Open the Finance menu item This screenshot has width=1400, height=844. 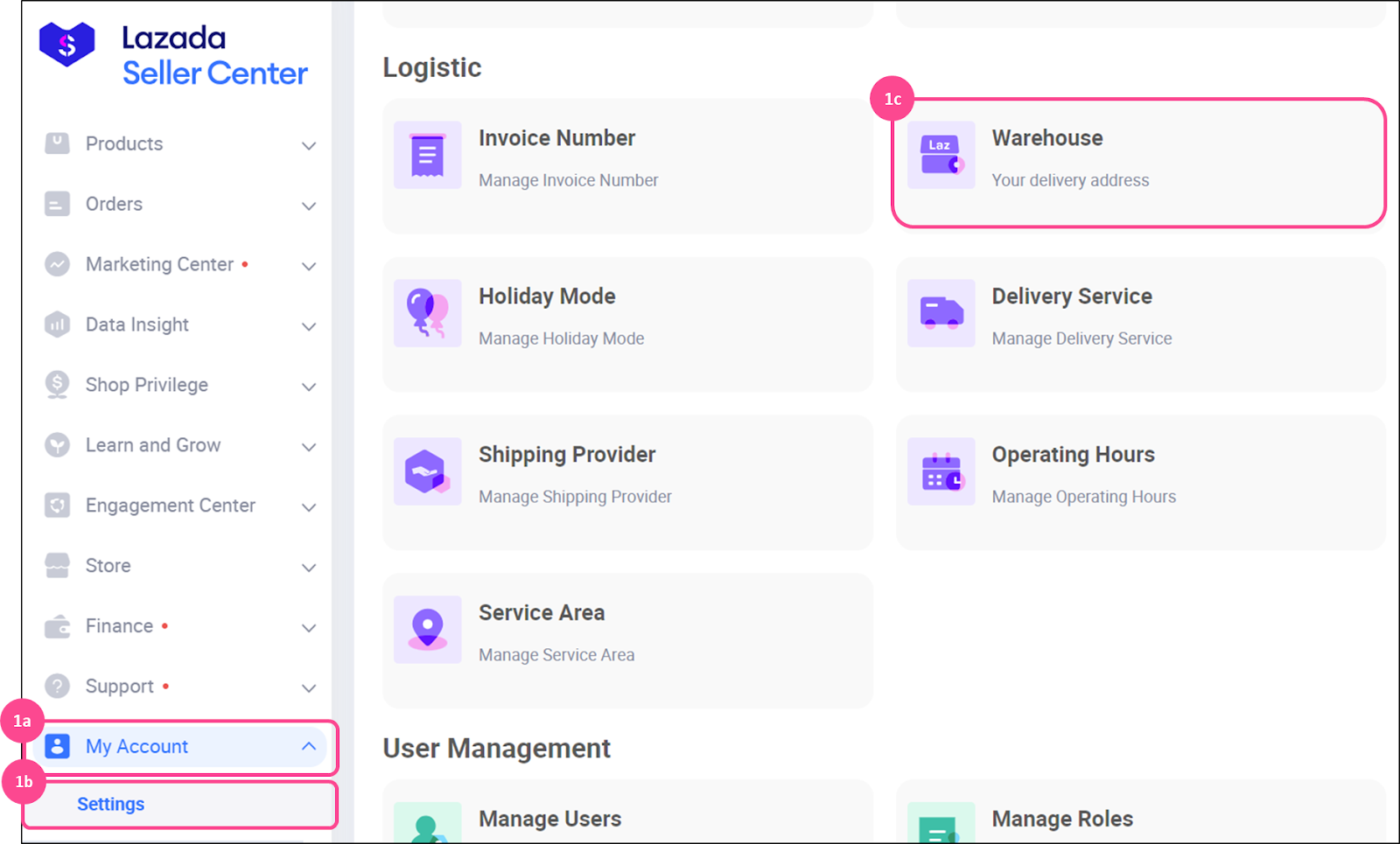coord(119,626)
